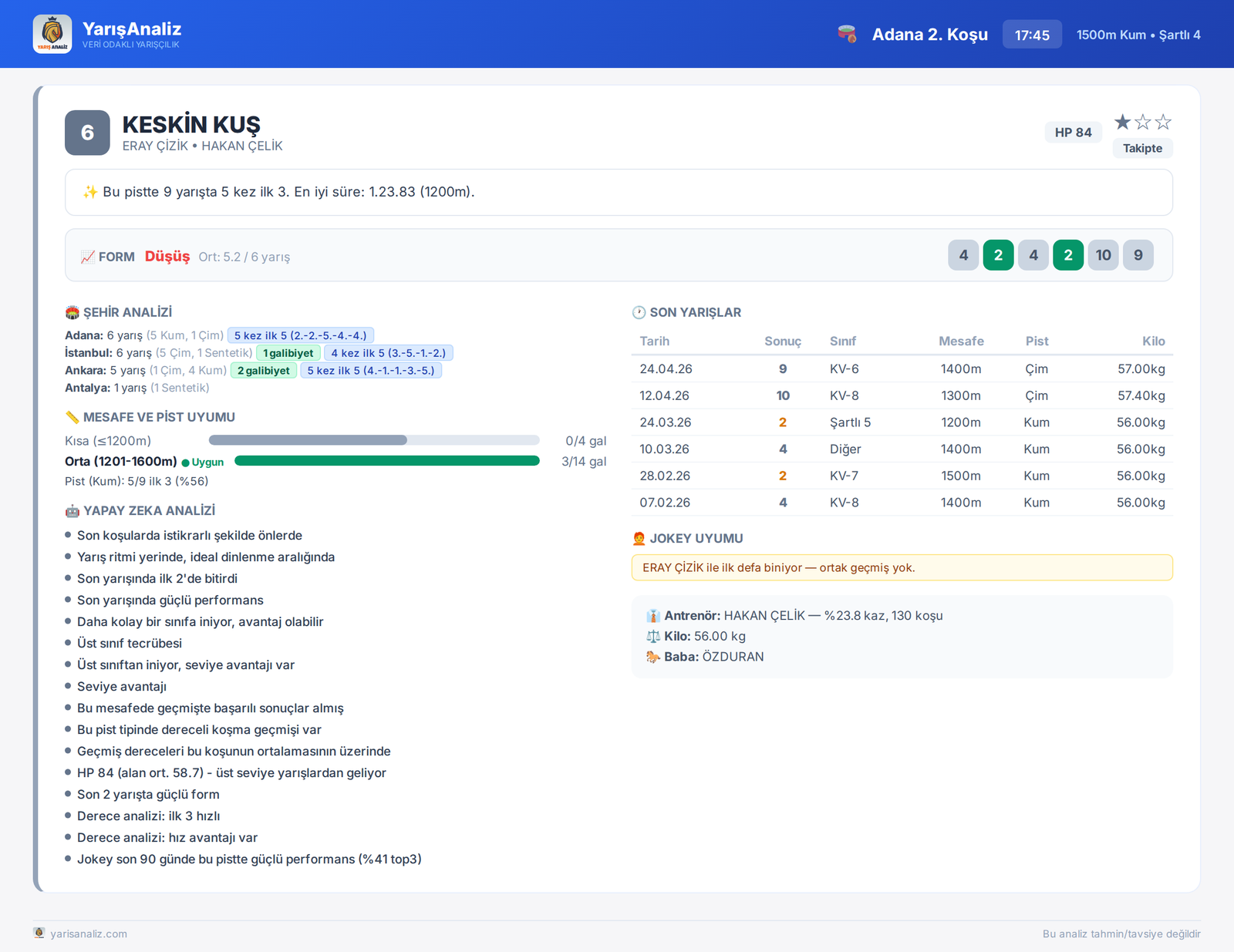Screen dimensions: 1234x952
Task: Click the trainer icon beside Antrenör
Action: tap(653, 616)
